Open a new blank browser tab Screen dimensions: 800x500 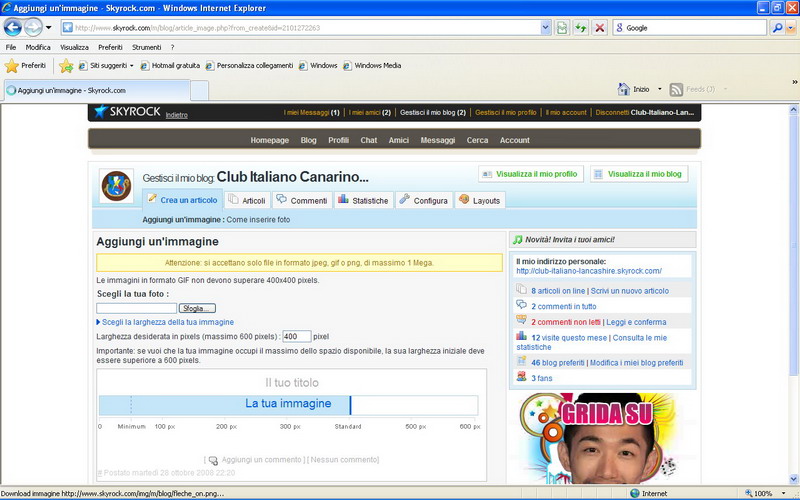pyautogui.click(x=199, y=91)
